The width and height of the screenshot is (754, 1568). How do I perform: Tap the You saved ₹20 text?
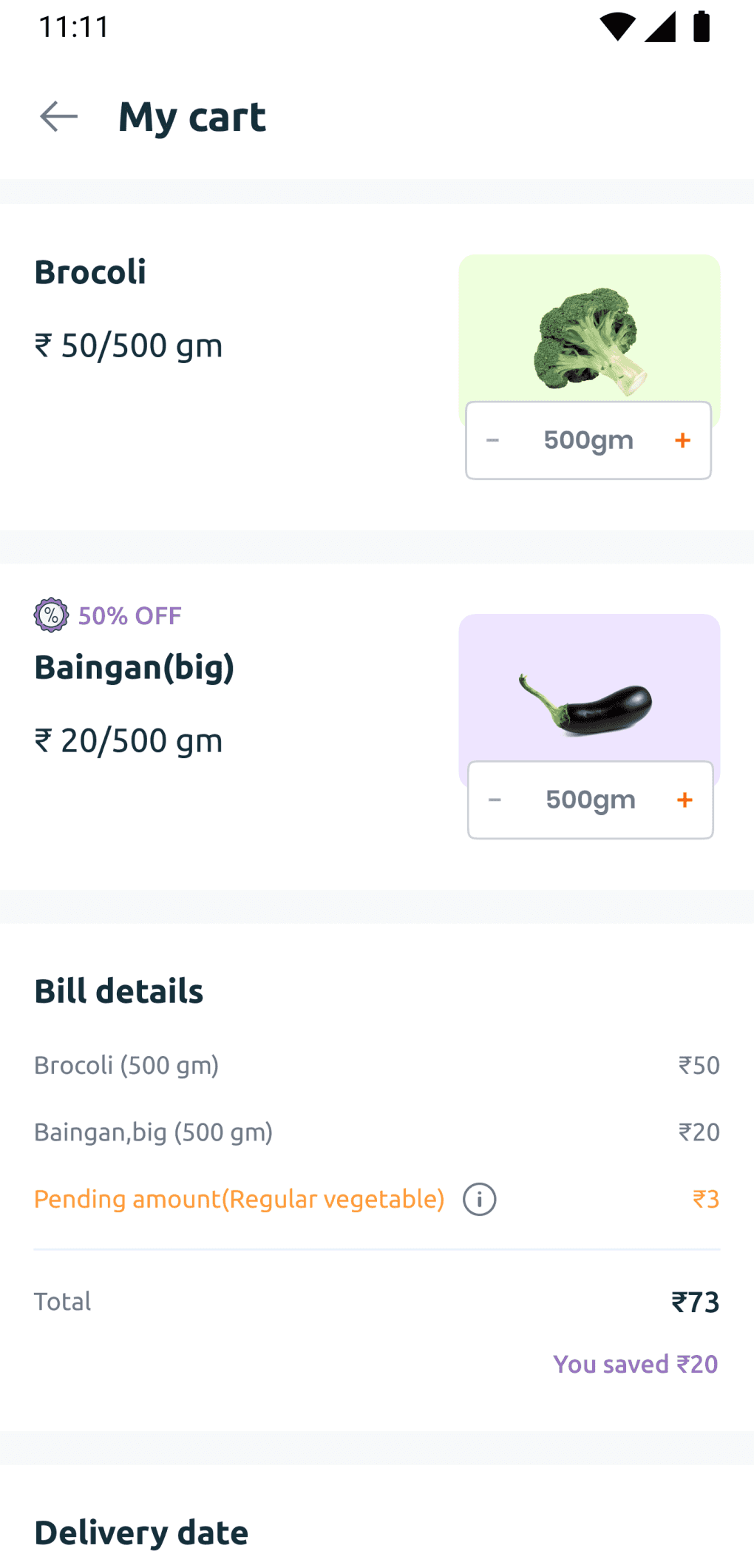click(x=636, y=1364)
